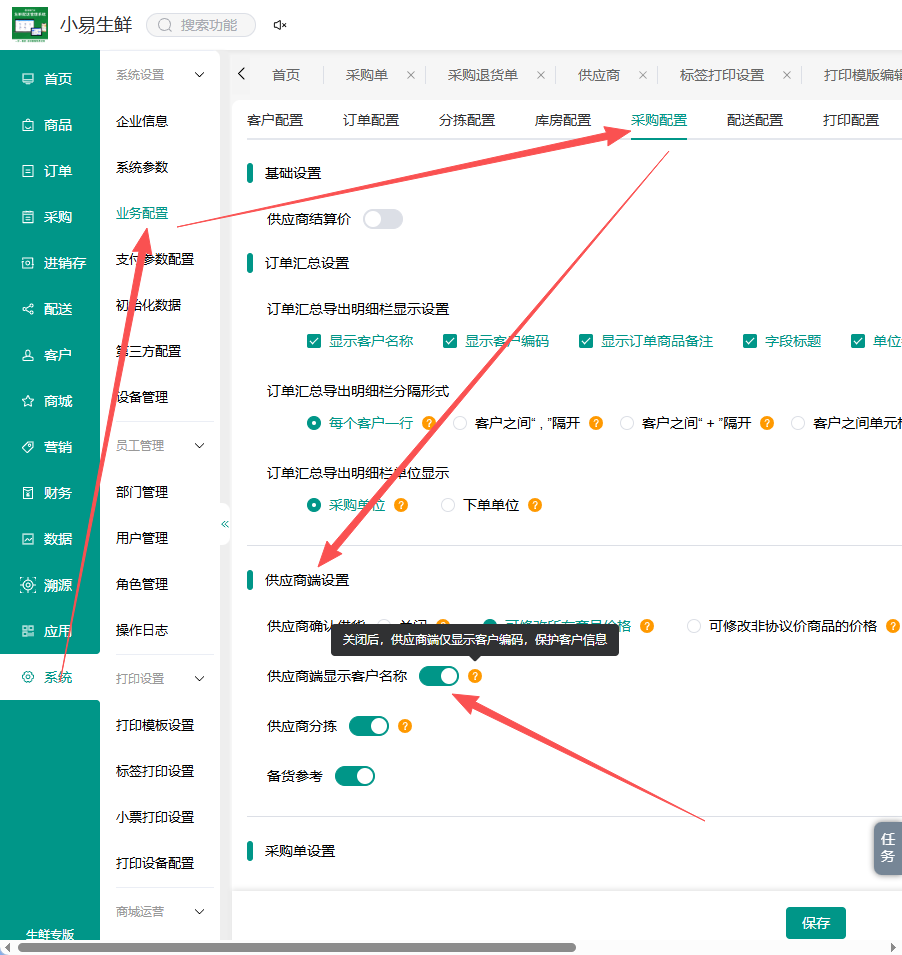Switch to the 订单配置 tab
902x955 pixels.
pyautogui.click(x=371, y=120)
